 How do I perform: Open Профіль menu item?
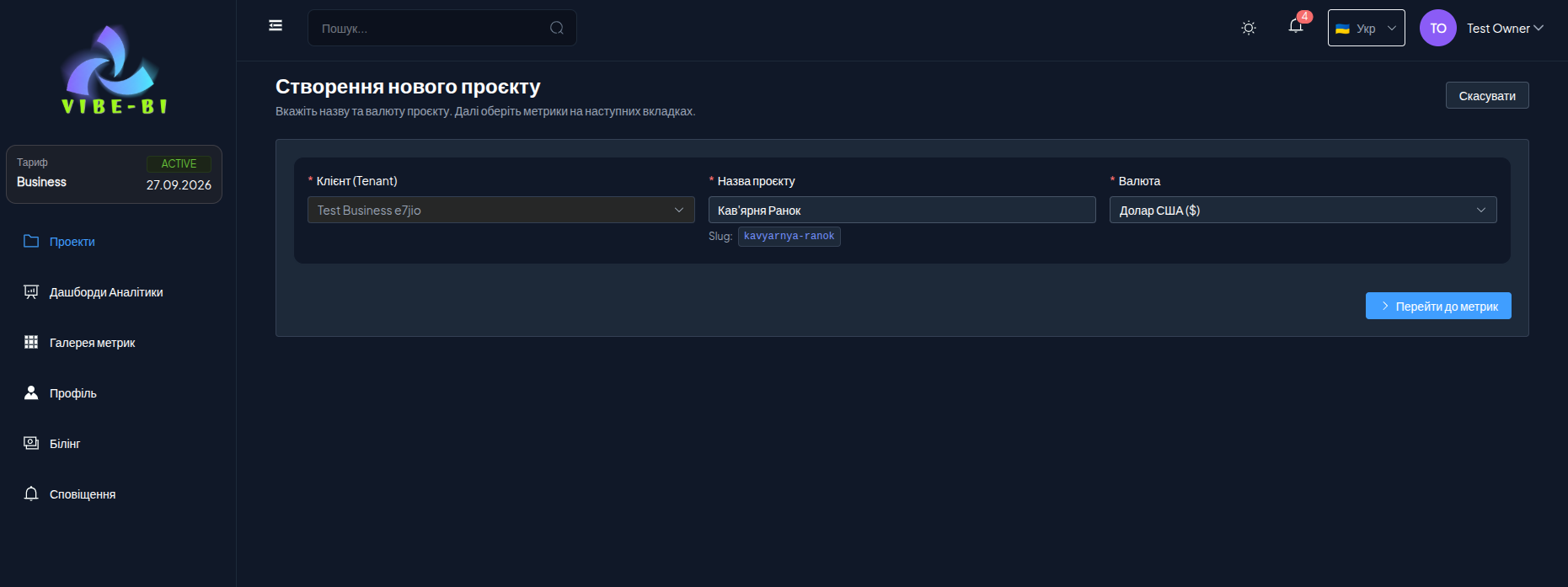tap(73, 393)
